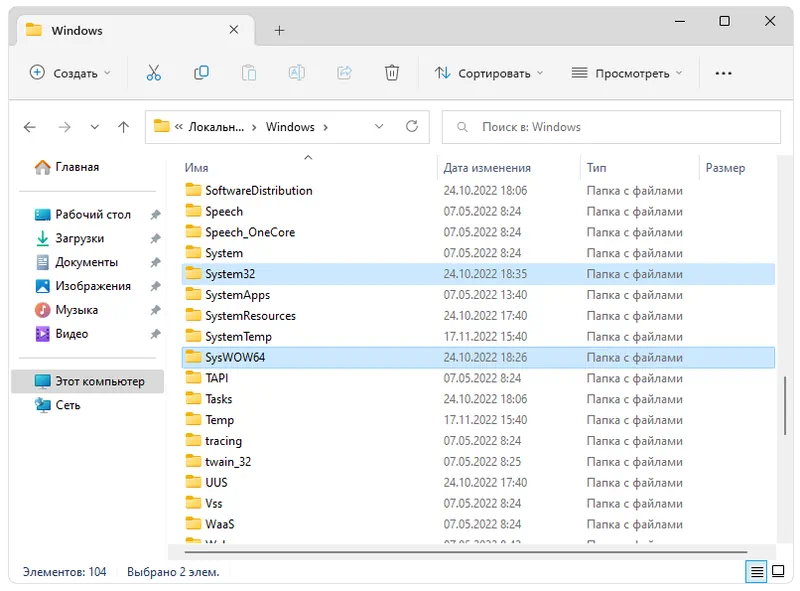Open the Создать dropdown menu
Viewport: 800px width, 591px height.
[x=70, y=73]
